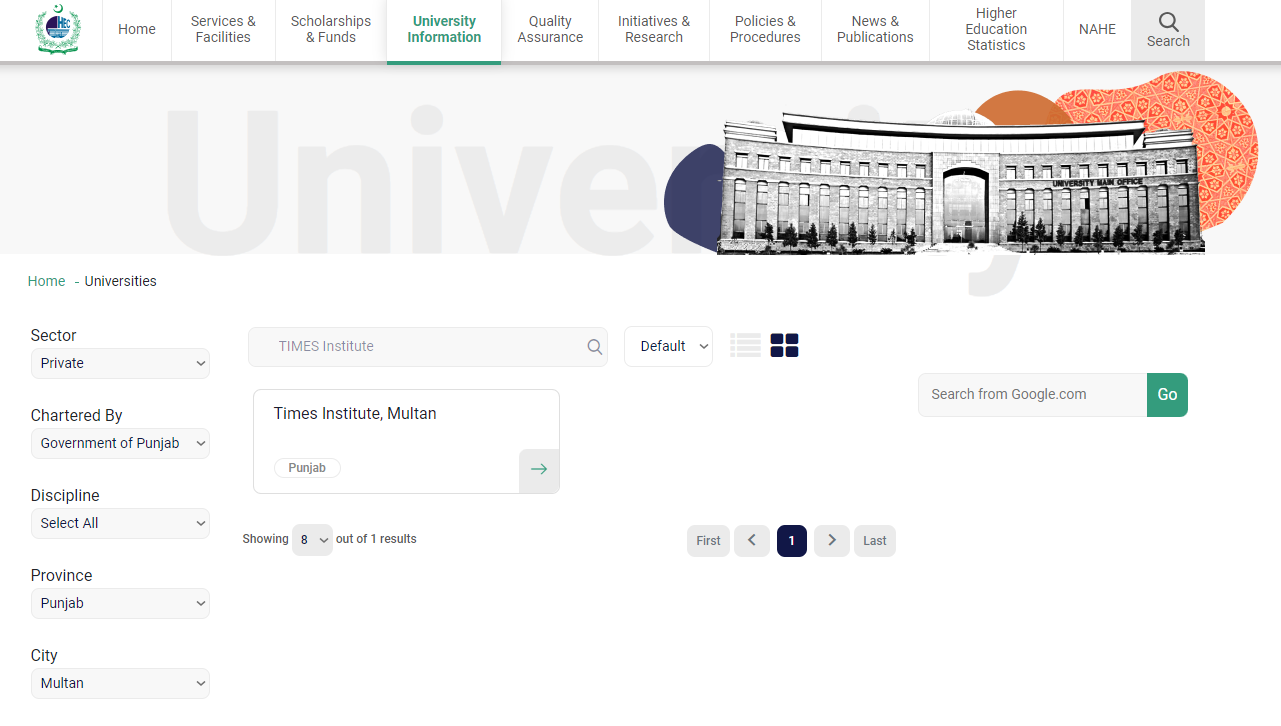Open Policies & Procedures menu
This screenshot has height=726, width=1281.
coord(765,30)
